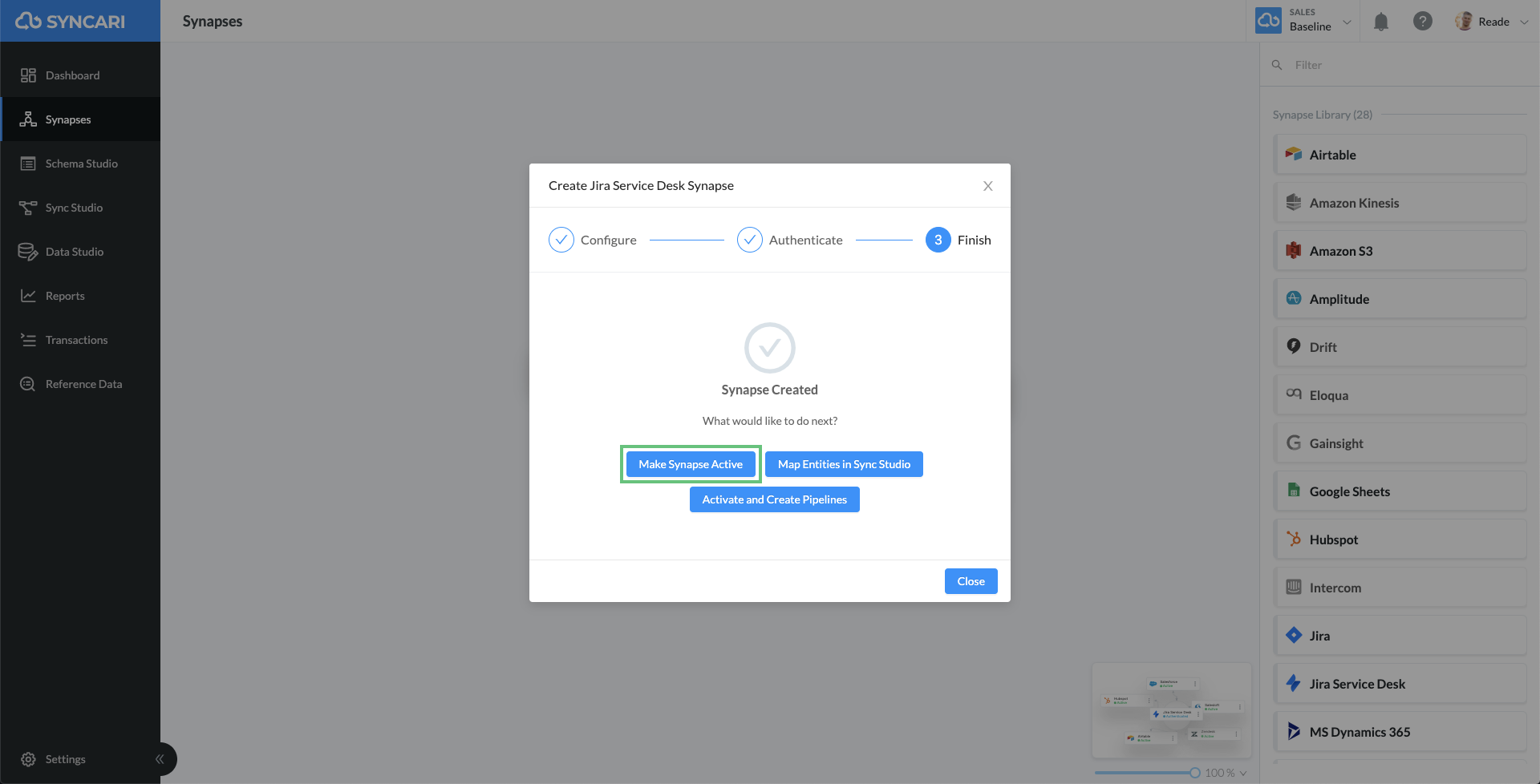Click the Syncari logo
Viewport: 1540px width, 784px height.
(x=71, y=21)
